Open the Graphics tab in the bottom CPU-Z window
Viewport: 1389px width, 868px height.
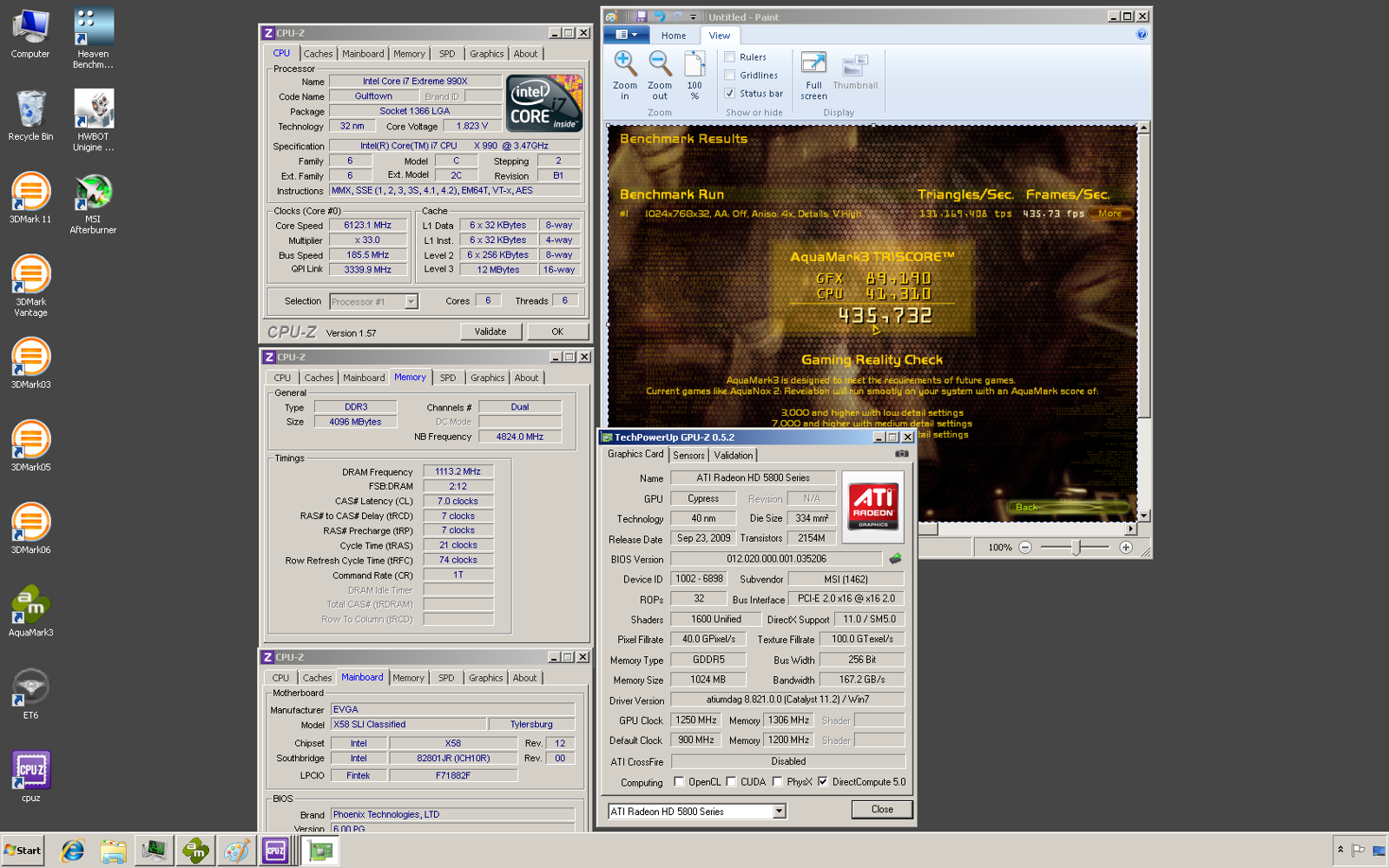coord(486,678)
